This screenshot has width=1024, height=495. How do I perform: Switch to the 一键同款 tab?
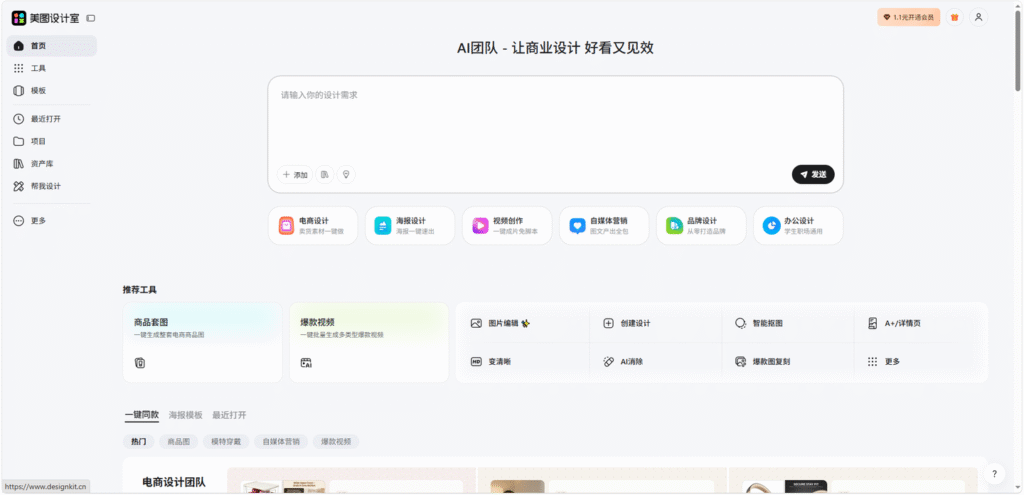pyautogui.click(x=142, y=415)
